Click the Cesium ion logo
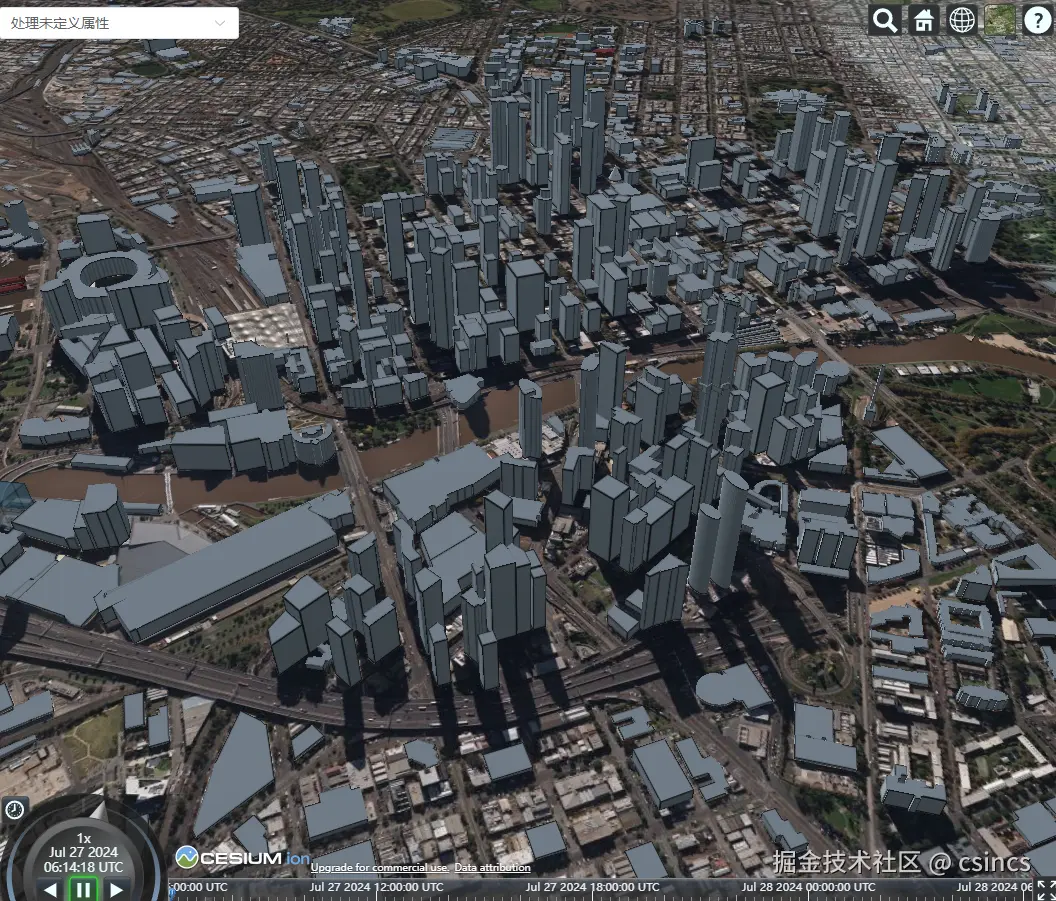Screen dimensions: 1056x901 point(242,858)
